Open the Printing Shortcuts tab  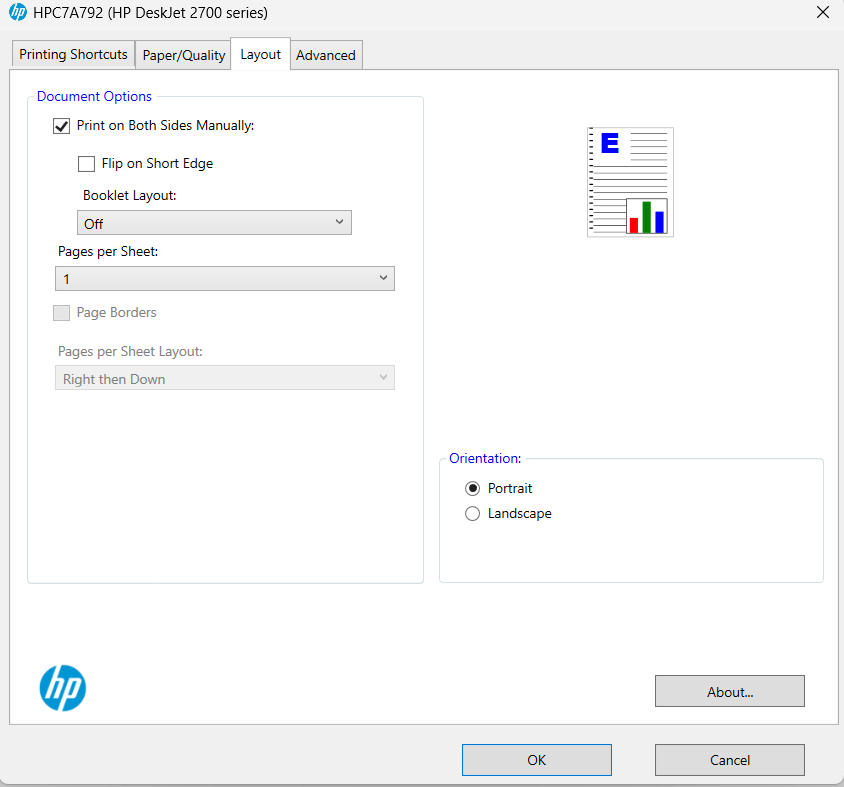(x=72, y=54)
